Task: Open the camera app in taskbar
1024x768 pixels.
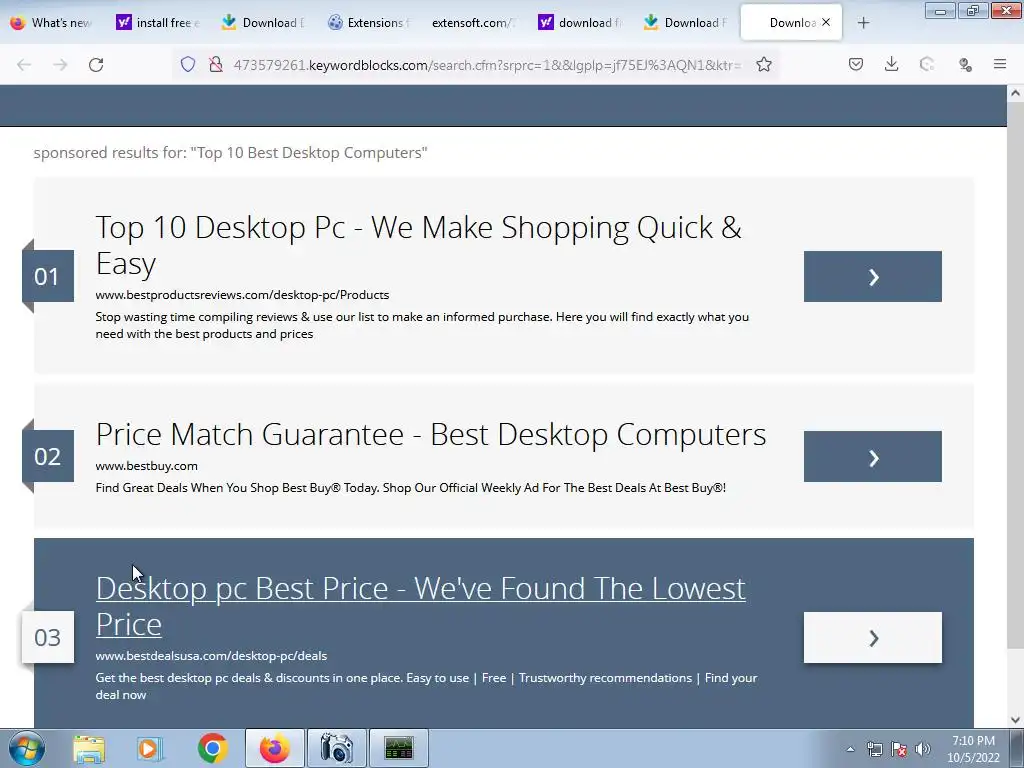Action: (x=336, y=748)
